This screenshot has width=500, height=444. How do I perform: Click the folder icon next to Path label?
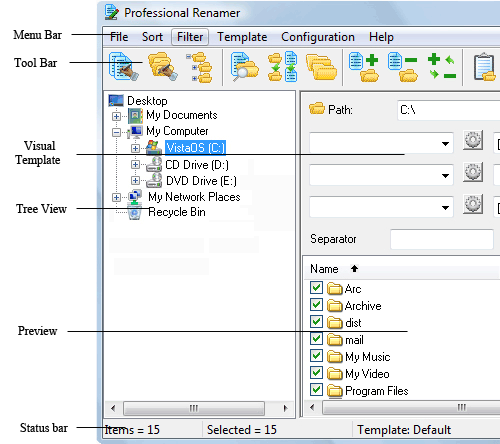coord(317,108)
